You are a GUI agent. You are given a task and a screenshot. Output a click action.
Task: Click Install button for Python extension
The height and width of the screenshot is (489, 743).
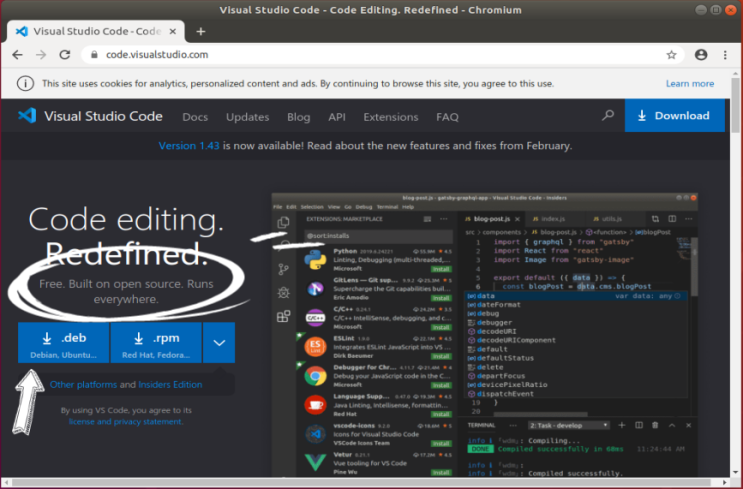(x=441, y=269)
